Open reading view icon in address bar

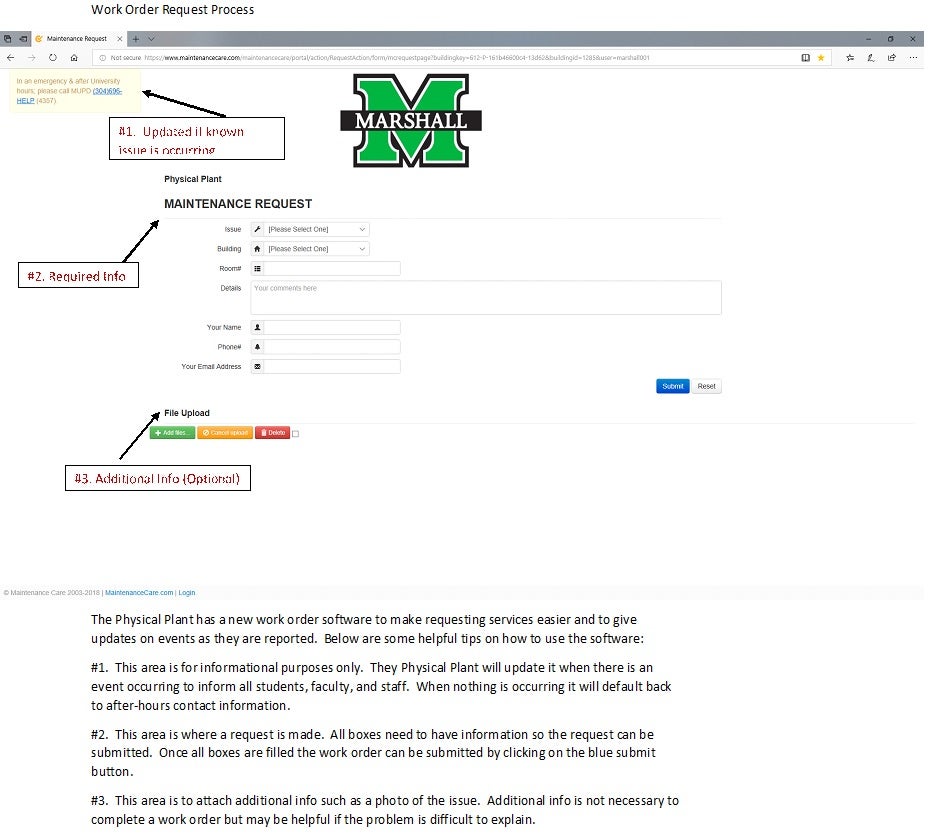point(805,58)
